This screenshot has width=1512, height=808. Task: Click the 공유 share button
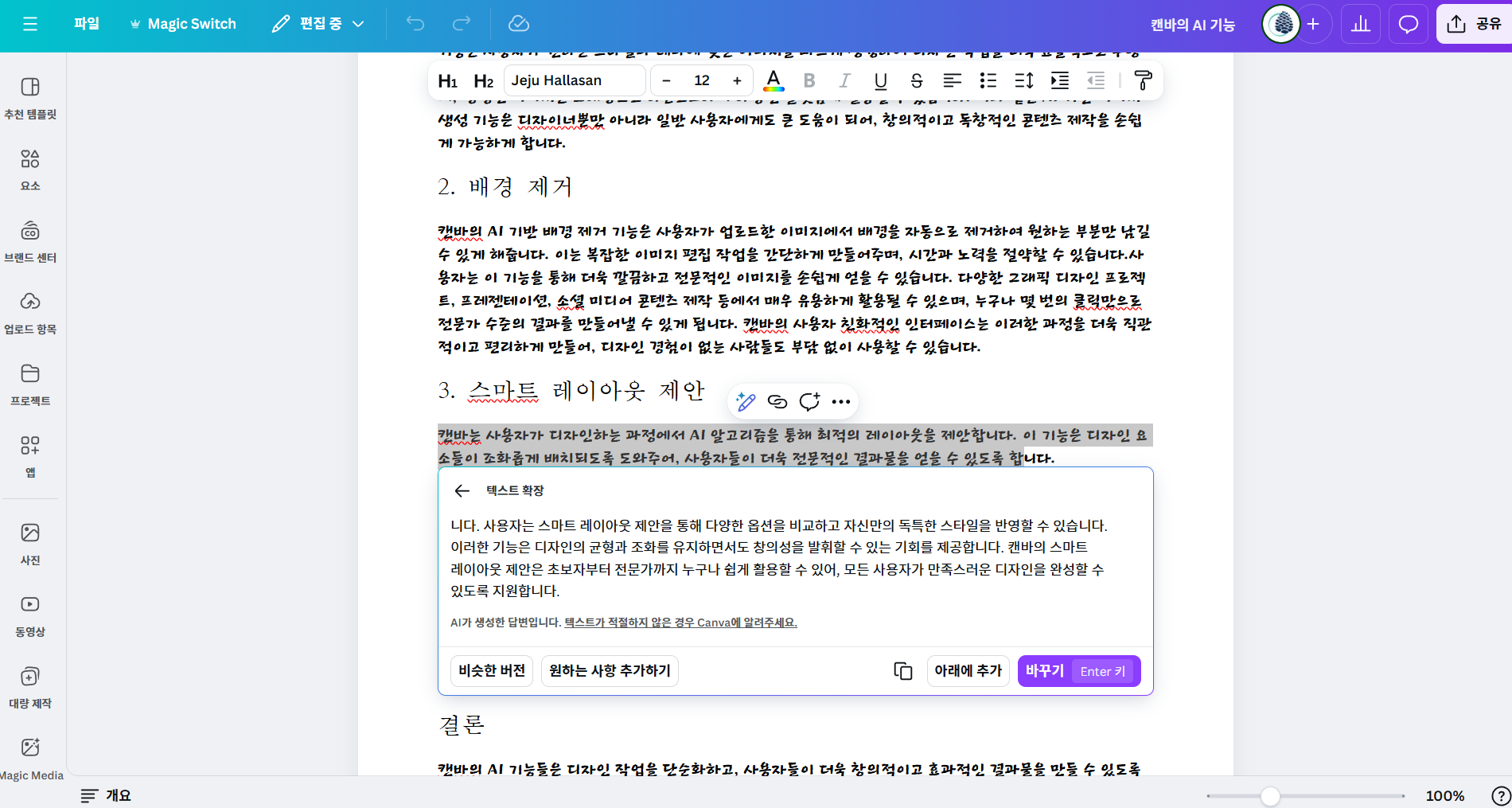[1475, 24]
